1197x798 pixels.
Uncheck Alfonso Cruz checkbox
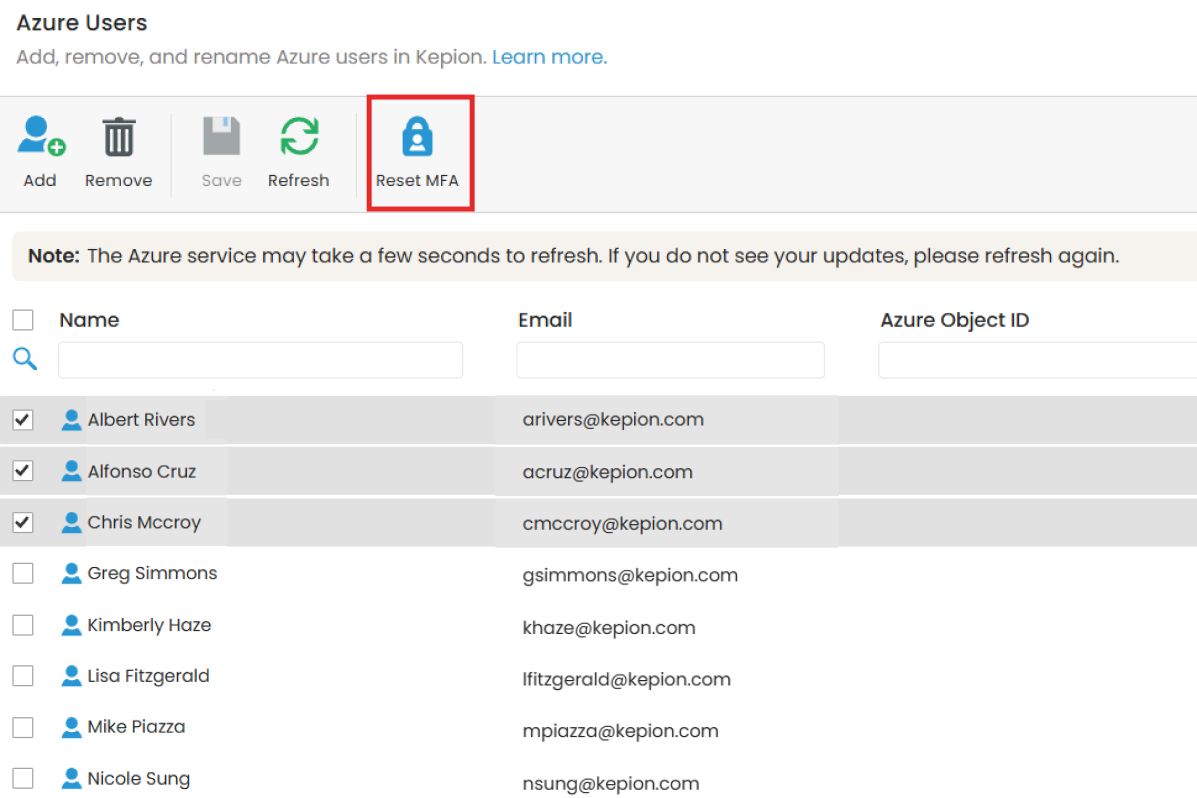click(23, 470)
